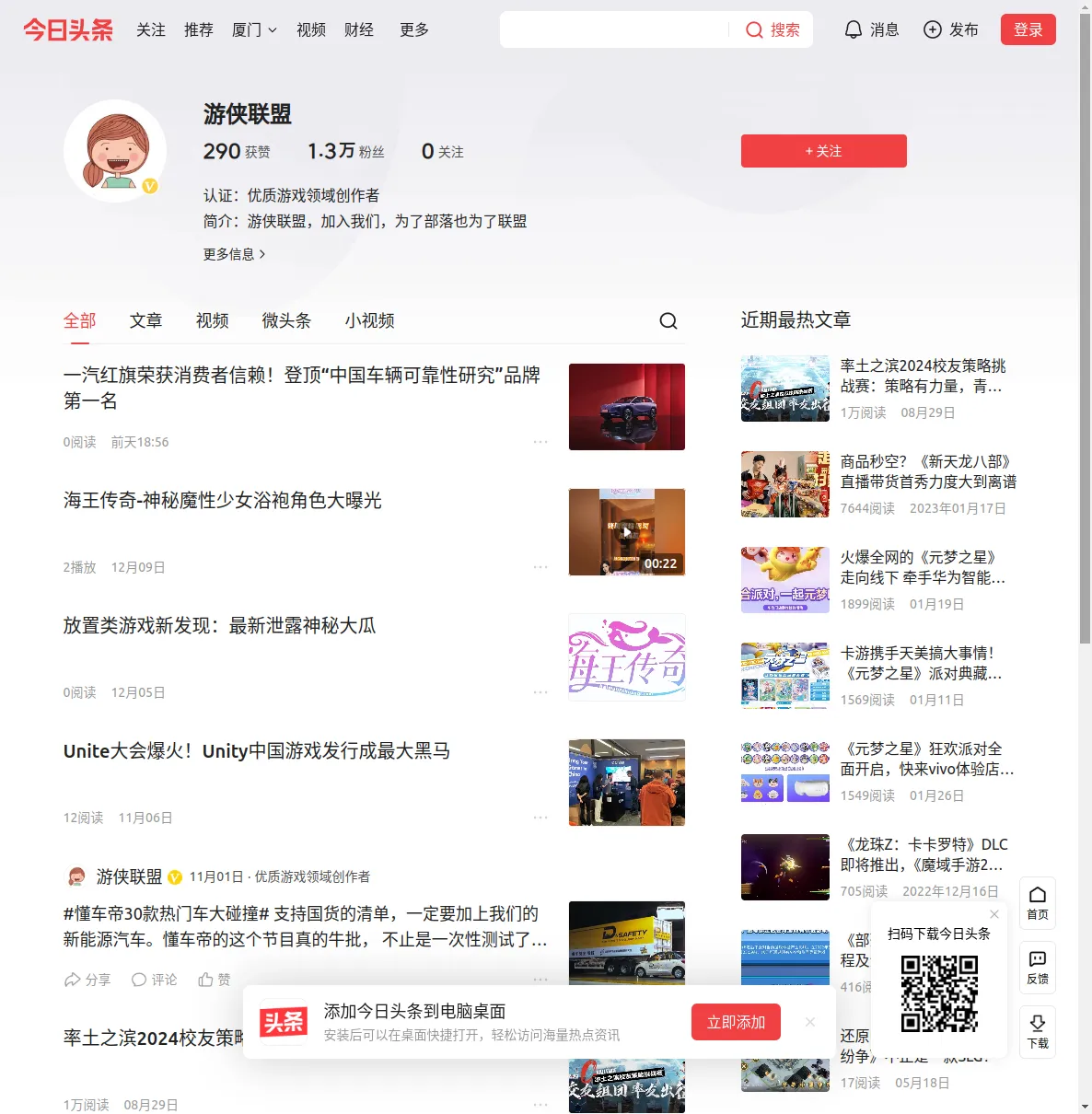The image size is (1092, 1114).
Task: Click 评论 comment icon on micro post
Action: click(139, 980)
